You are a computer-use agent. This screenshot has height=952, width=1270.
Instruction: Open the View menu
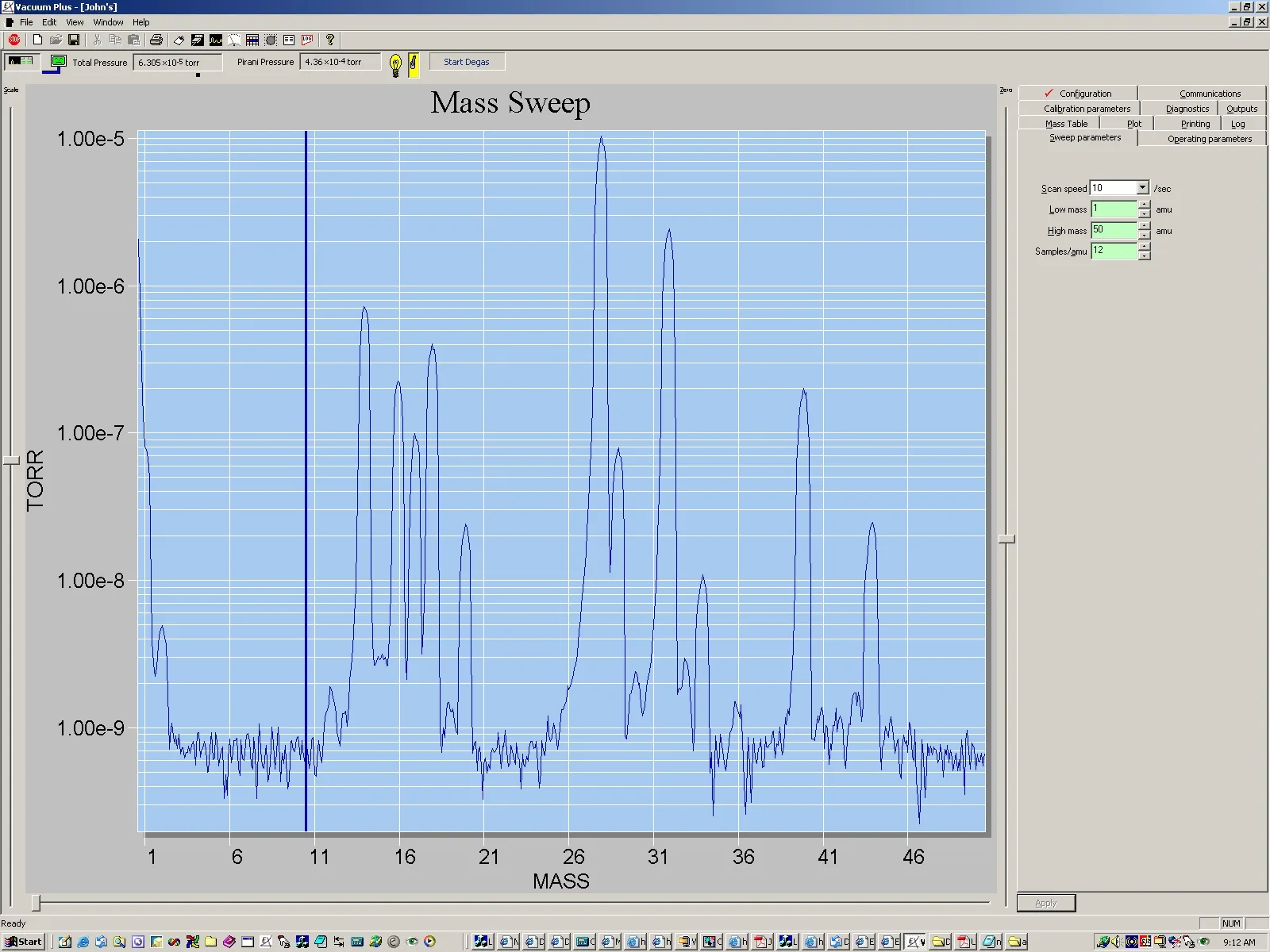click(x=75, y=22)
